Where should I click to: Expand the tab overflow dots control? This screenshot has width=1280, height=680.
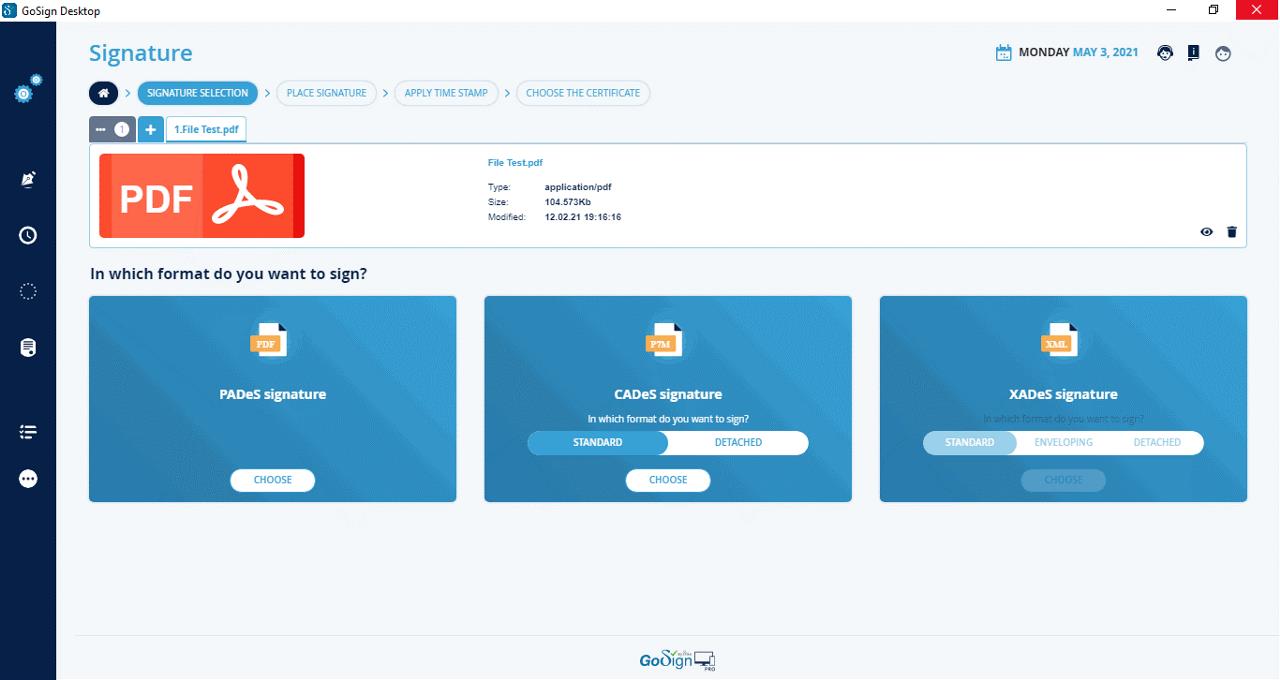coord(101,128)
